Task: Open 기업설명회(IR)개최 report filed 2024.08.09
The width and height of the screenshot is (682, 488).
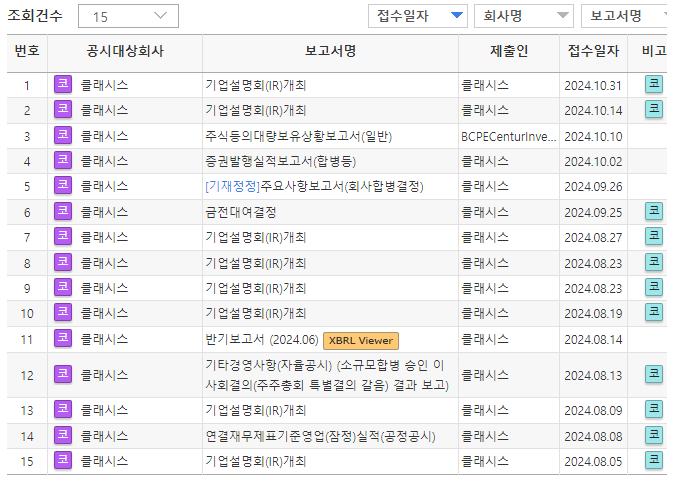Action: 256,411
